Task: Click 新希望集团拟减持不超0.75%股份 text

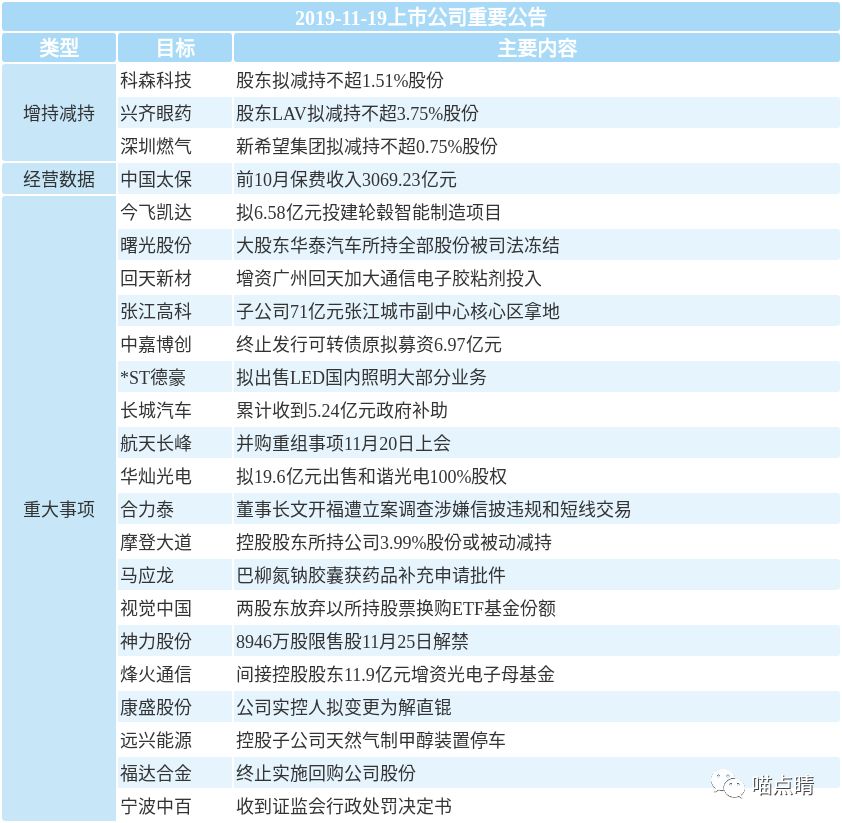Action: 367,146
